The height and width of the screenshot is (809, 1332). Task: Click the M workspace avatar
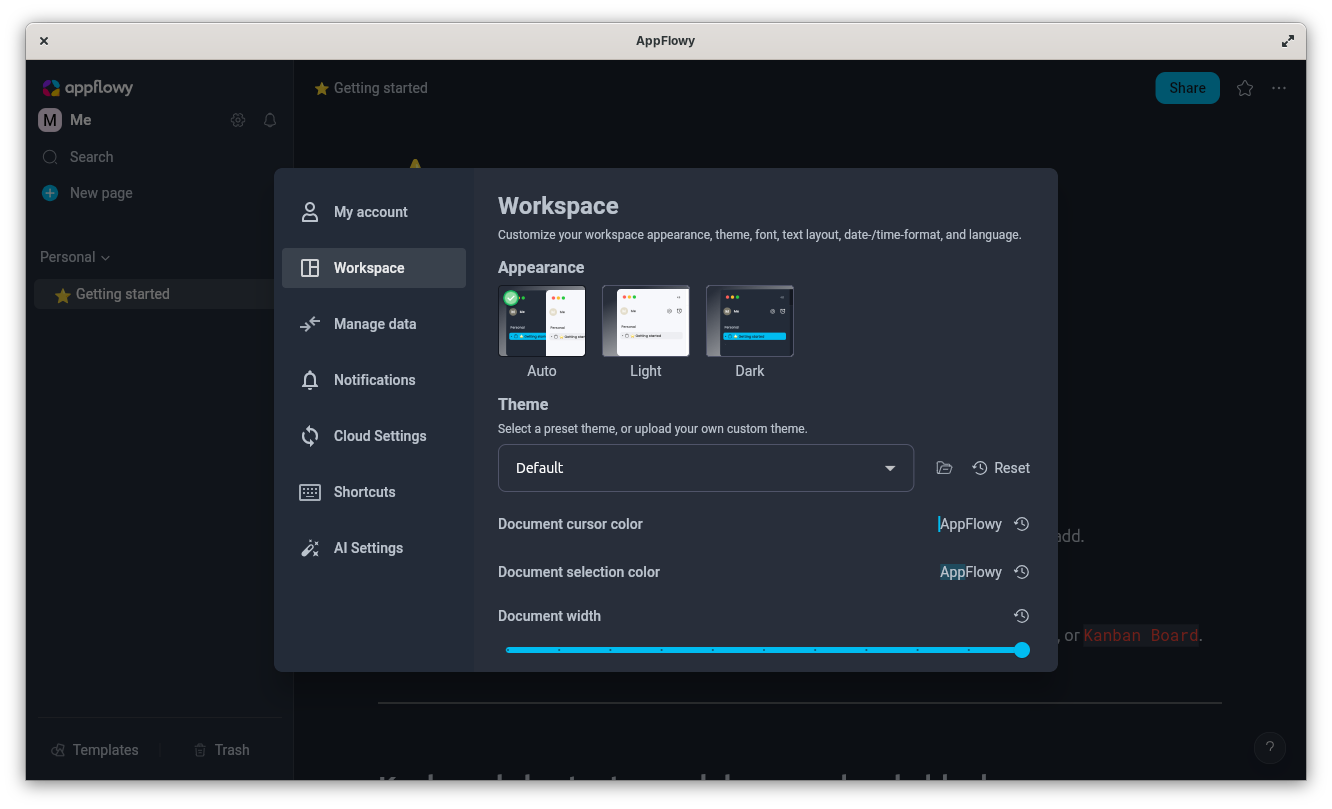(x=50, y=120)
